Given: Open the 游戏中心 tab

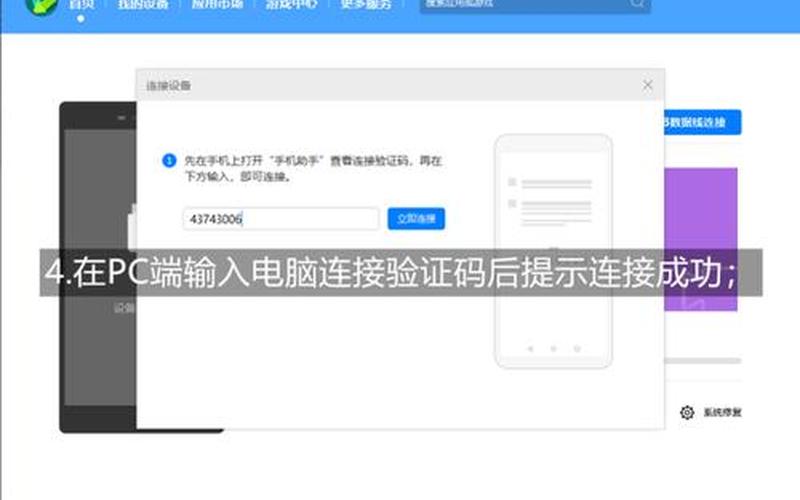Looking at the screenshot, I should point(291,5).
